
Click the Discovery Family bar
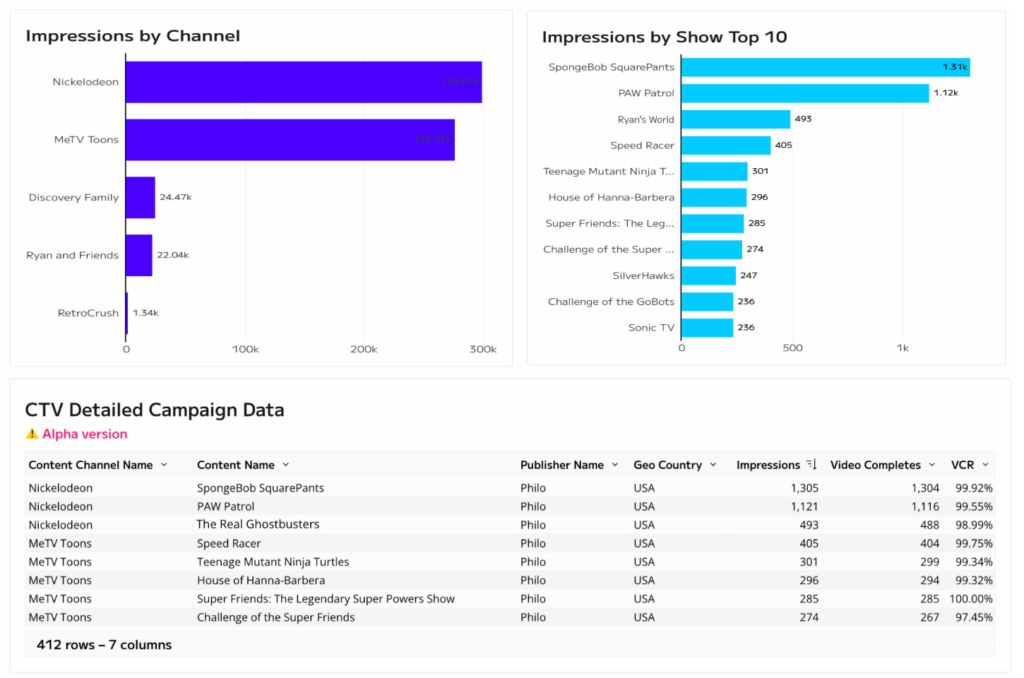(140, 197)
